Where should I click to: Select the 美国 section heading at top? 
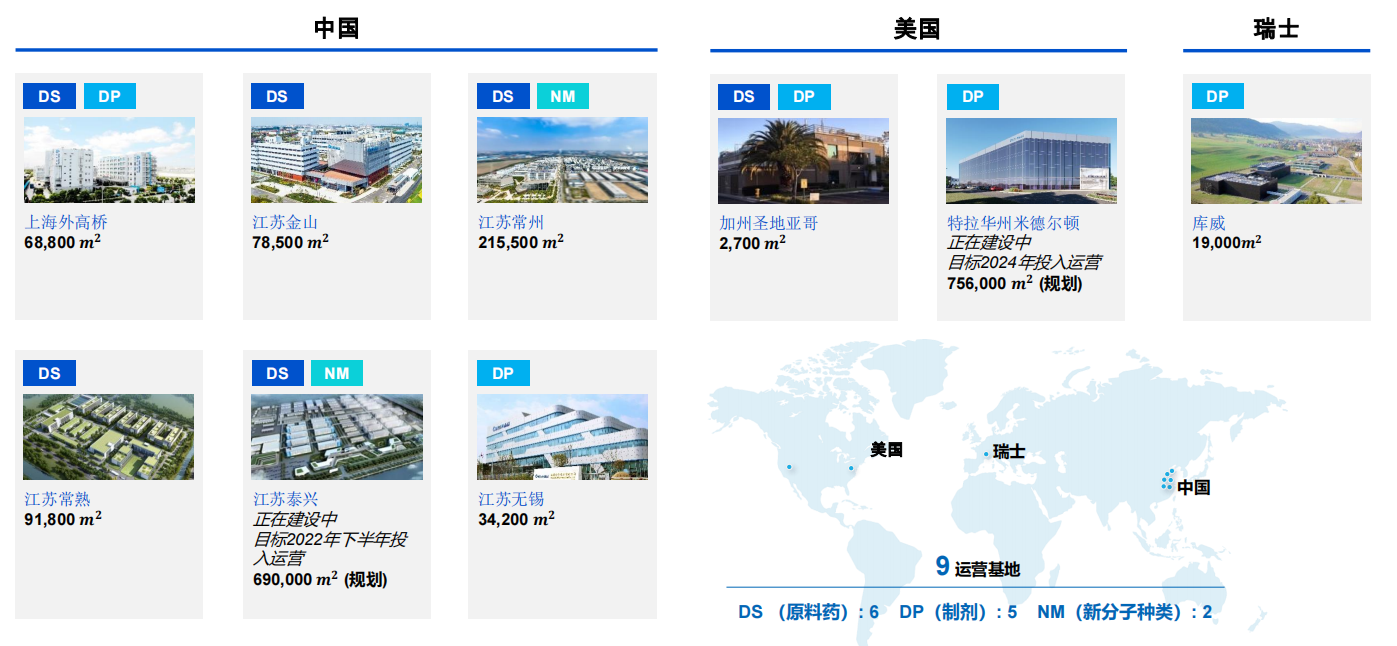click(917, 28)
